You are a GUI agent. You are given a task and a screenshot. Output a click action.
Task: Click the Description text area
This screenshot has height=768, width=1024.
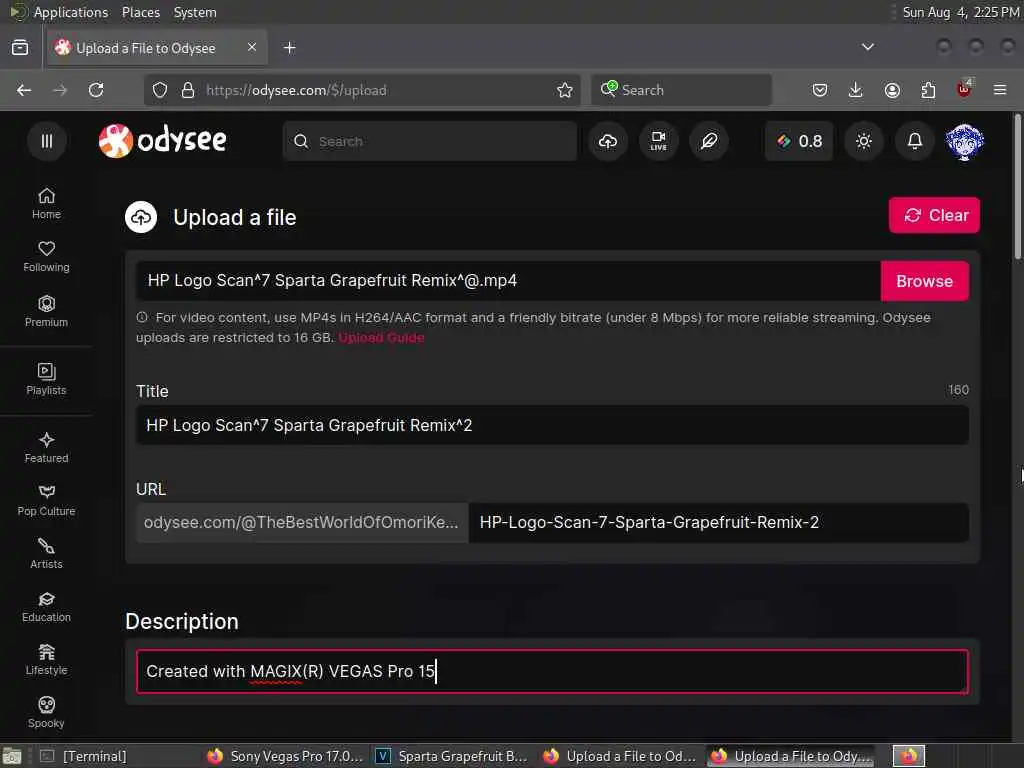pyautogui.click(x=552, y=671)
